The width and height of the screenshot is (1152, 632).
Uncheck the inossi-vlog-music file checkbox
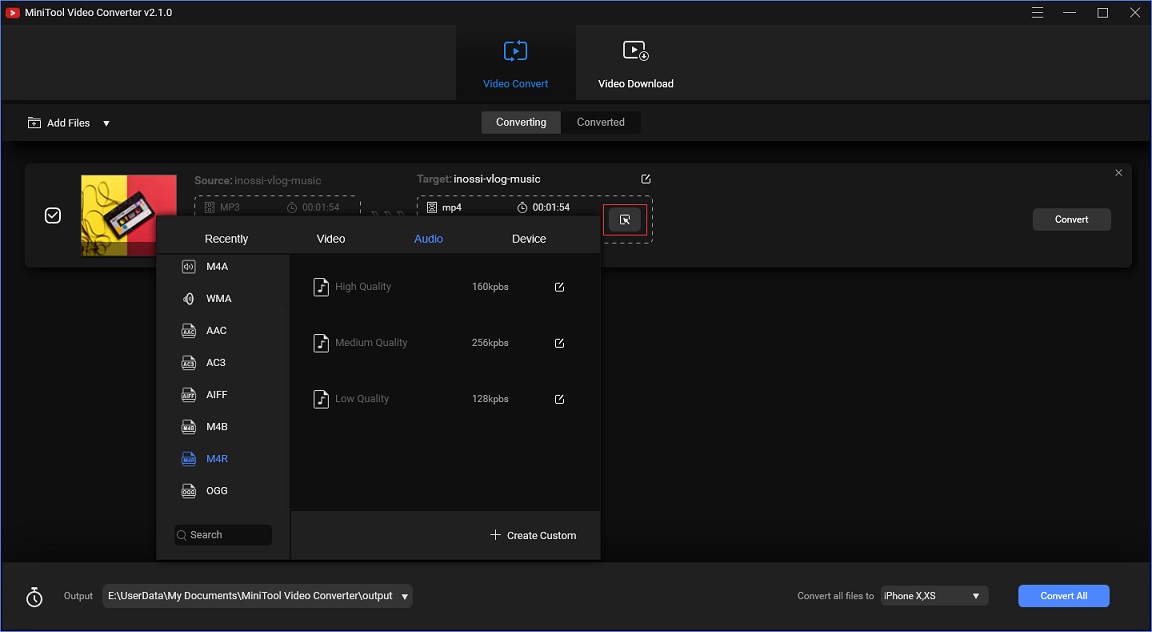coord(53,215)
